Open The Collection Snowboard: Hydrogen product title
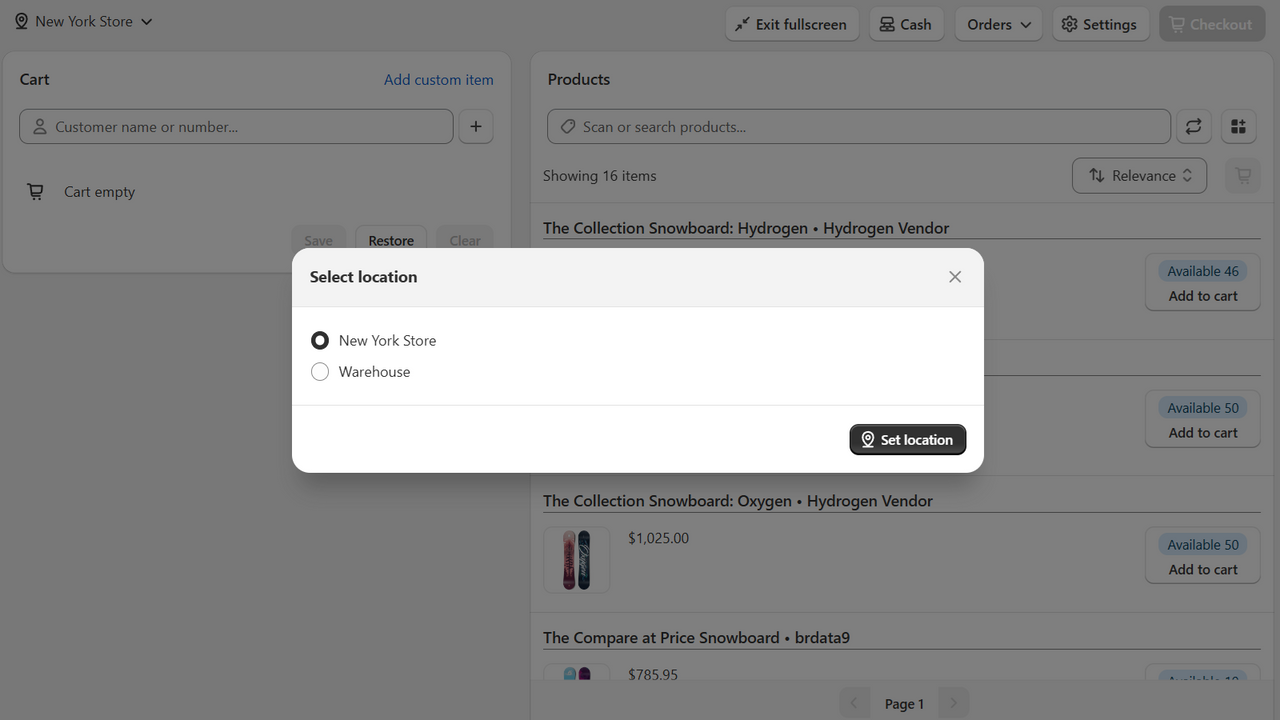 point(746,228)
